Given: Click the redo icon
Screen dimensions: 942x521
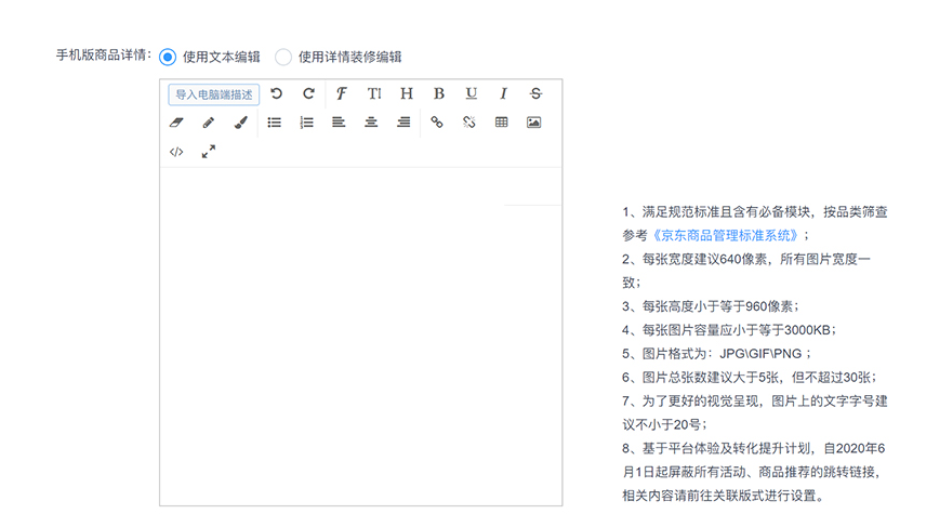Looking at the screenshot, I should (308, 94).
